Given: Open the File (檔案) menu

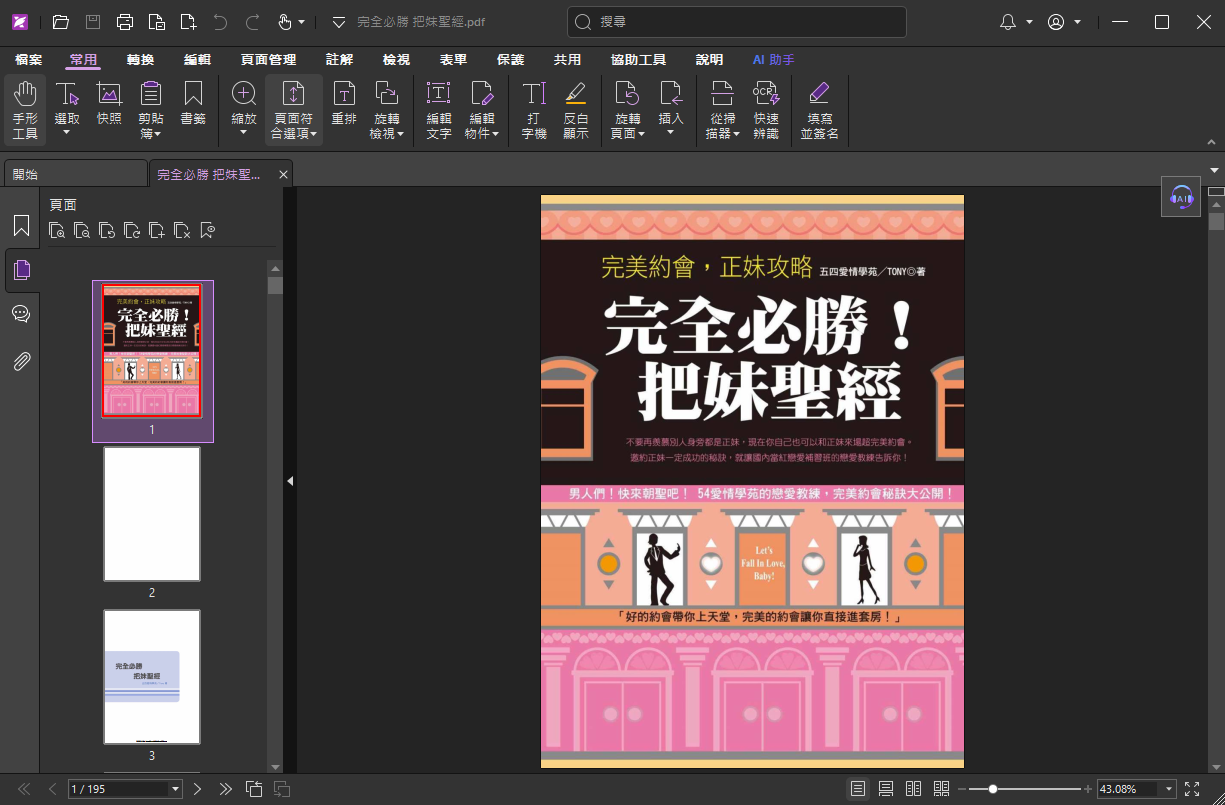Looking at the screenshot, I should [28, 60].
